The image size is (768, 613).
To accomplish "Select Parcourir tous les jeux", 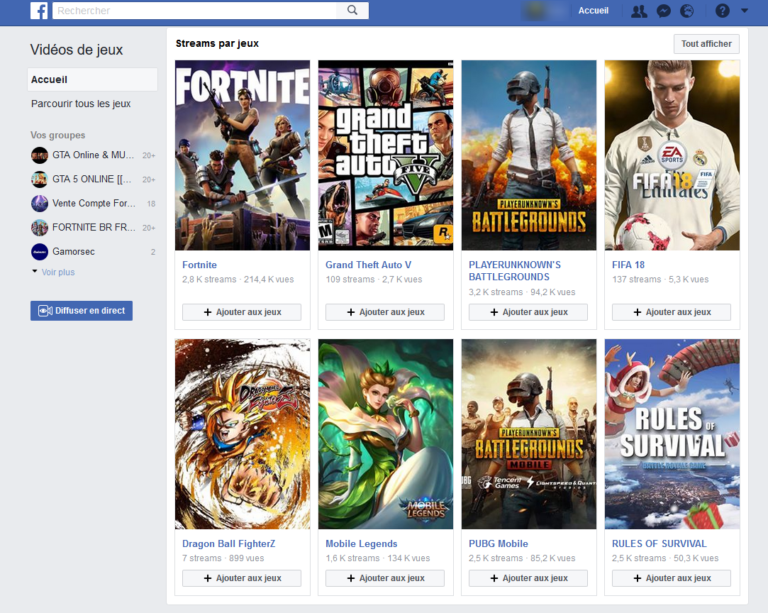I will (81, 104).
